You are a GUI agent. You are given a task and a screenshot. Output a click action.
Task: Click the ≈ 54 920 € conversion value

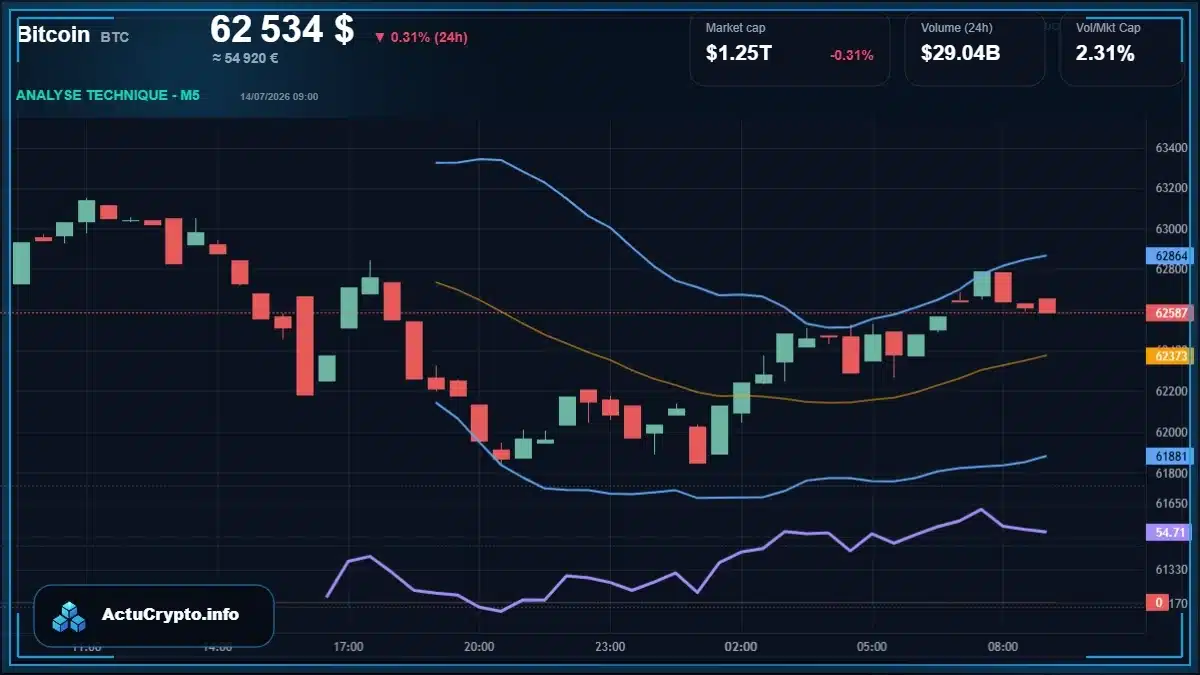(245, 58)
